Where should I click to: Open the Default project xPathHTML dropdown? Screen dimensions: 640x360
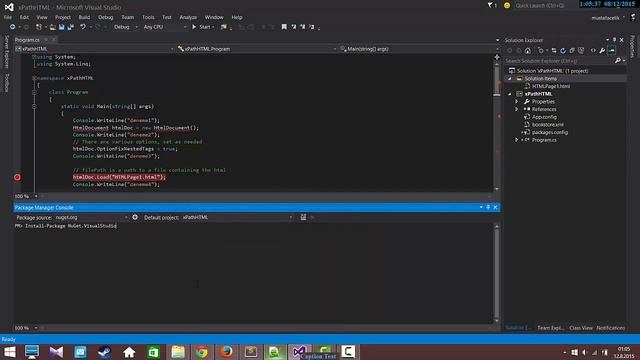[x=238, y=218]
